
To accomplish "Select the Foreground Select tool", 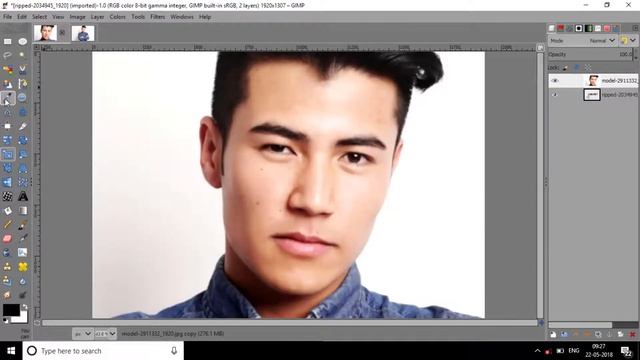I will click(7, 84).
